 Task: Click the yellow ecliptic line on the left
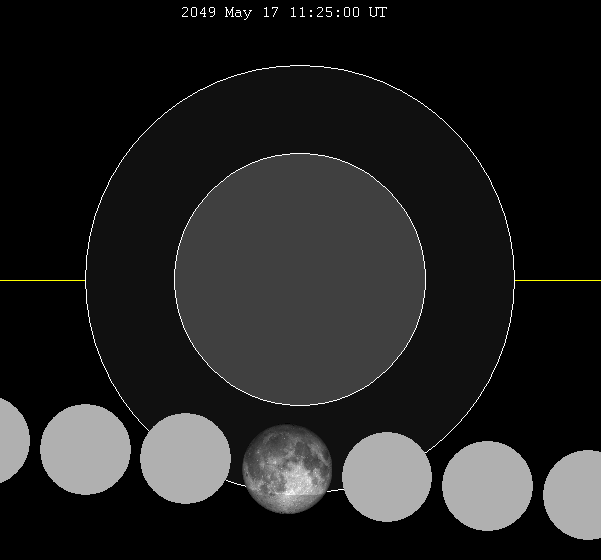click(x=42, y=280)
